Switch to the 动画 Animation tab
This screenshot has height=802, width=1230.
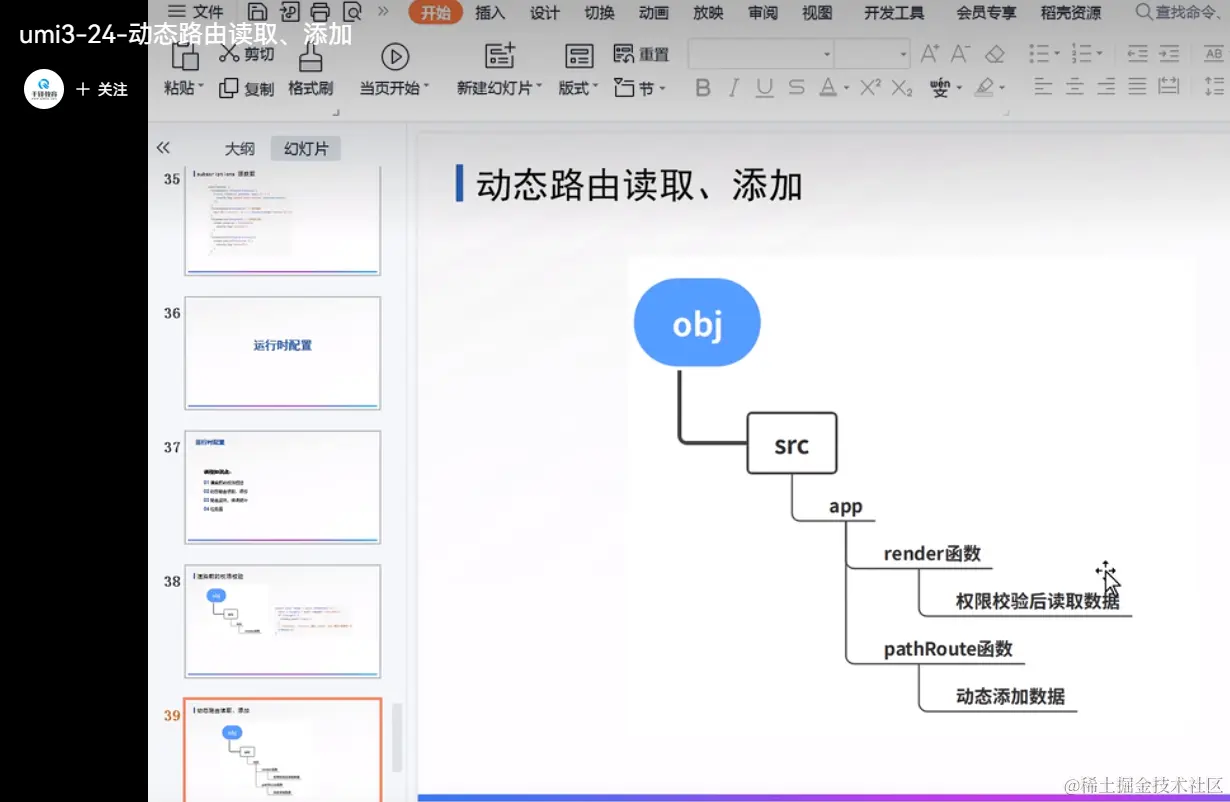pyautogui.click(x=653, y=13)
